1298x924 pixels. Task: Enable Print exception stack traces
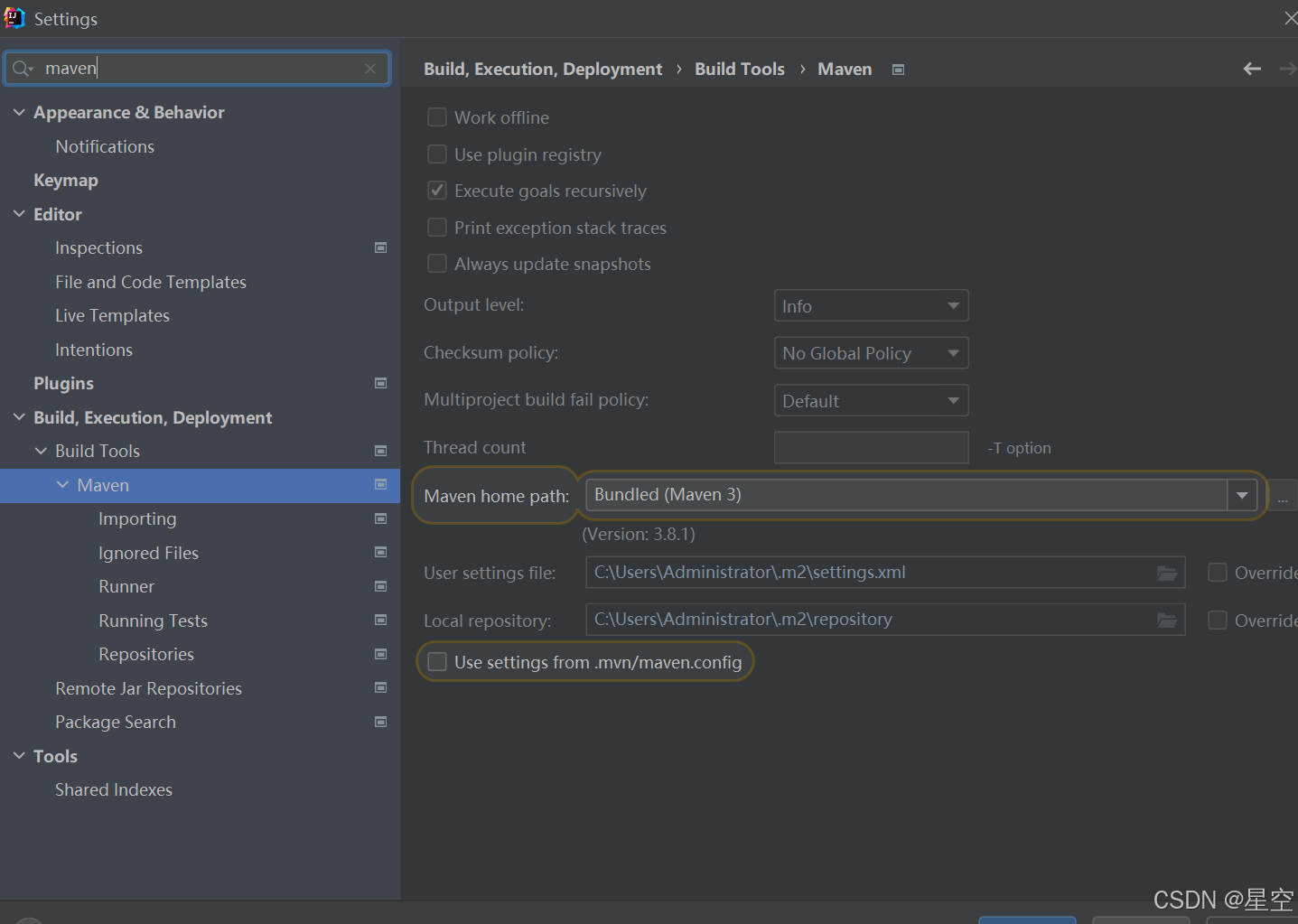(x=437, y=228)
